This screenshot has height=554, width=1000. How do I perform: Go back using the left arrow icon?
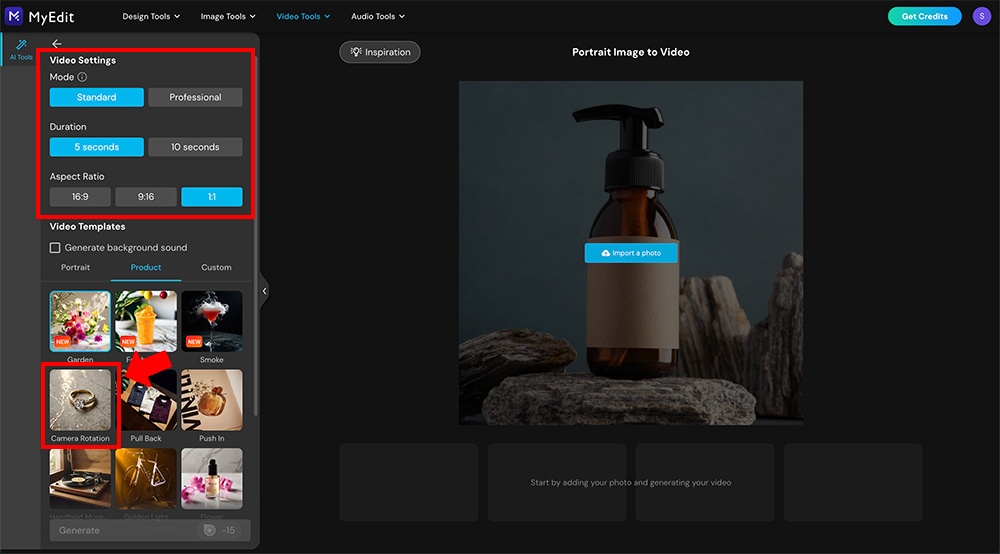click(x=57, y=44)
